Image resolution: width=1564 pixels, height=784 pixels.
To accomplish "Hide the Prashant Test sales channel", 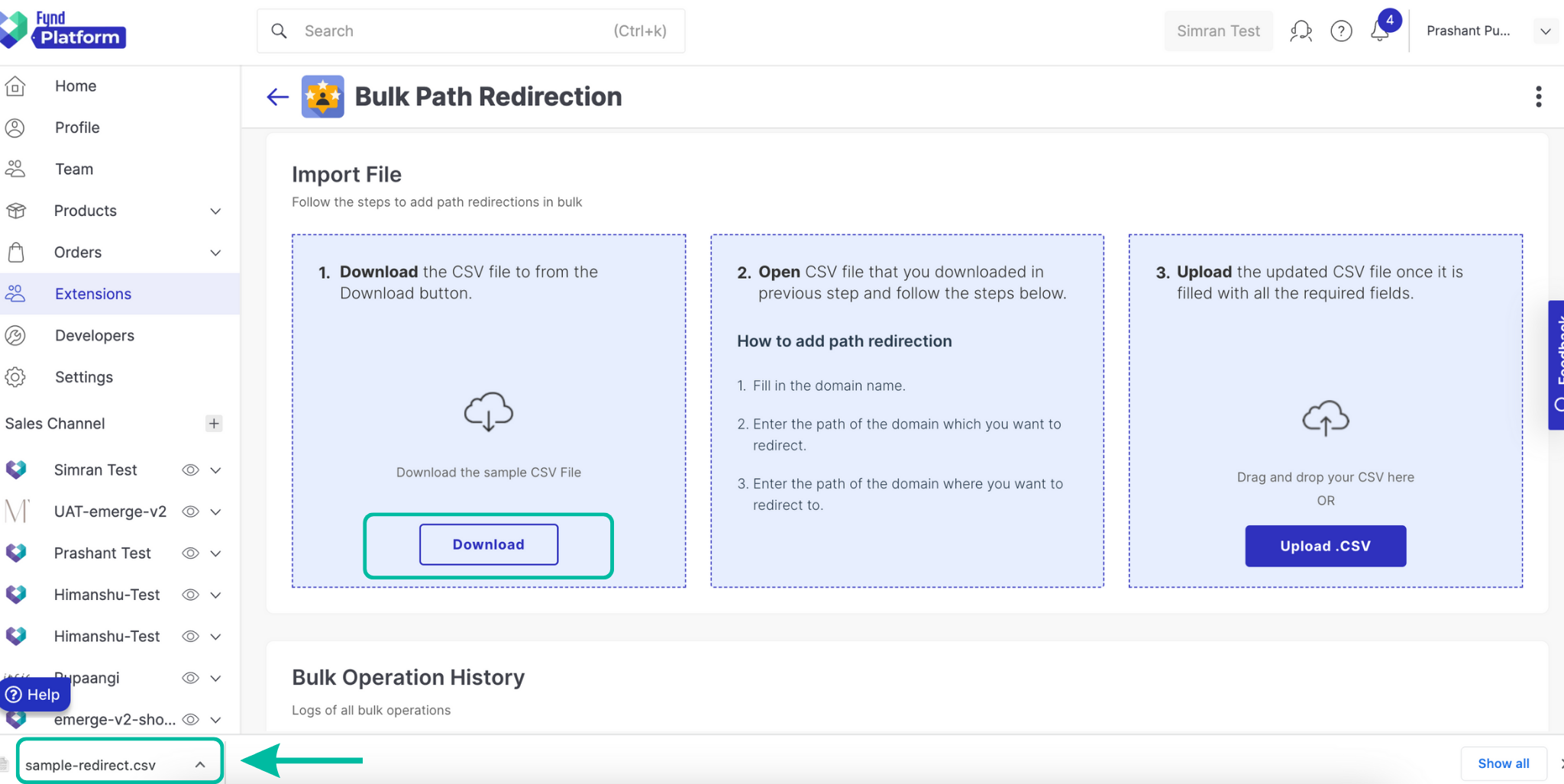I will click(x=190, y=553).
